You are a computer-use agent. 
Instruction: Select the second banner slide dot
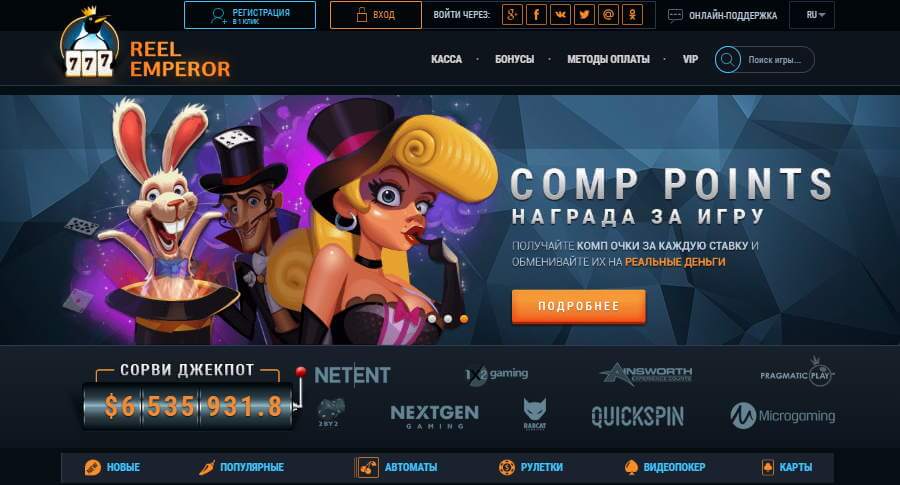pos(448,319)
